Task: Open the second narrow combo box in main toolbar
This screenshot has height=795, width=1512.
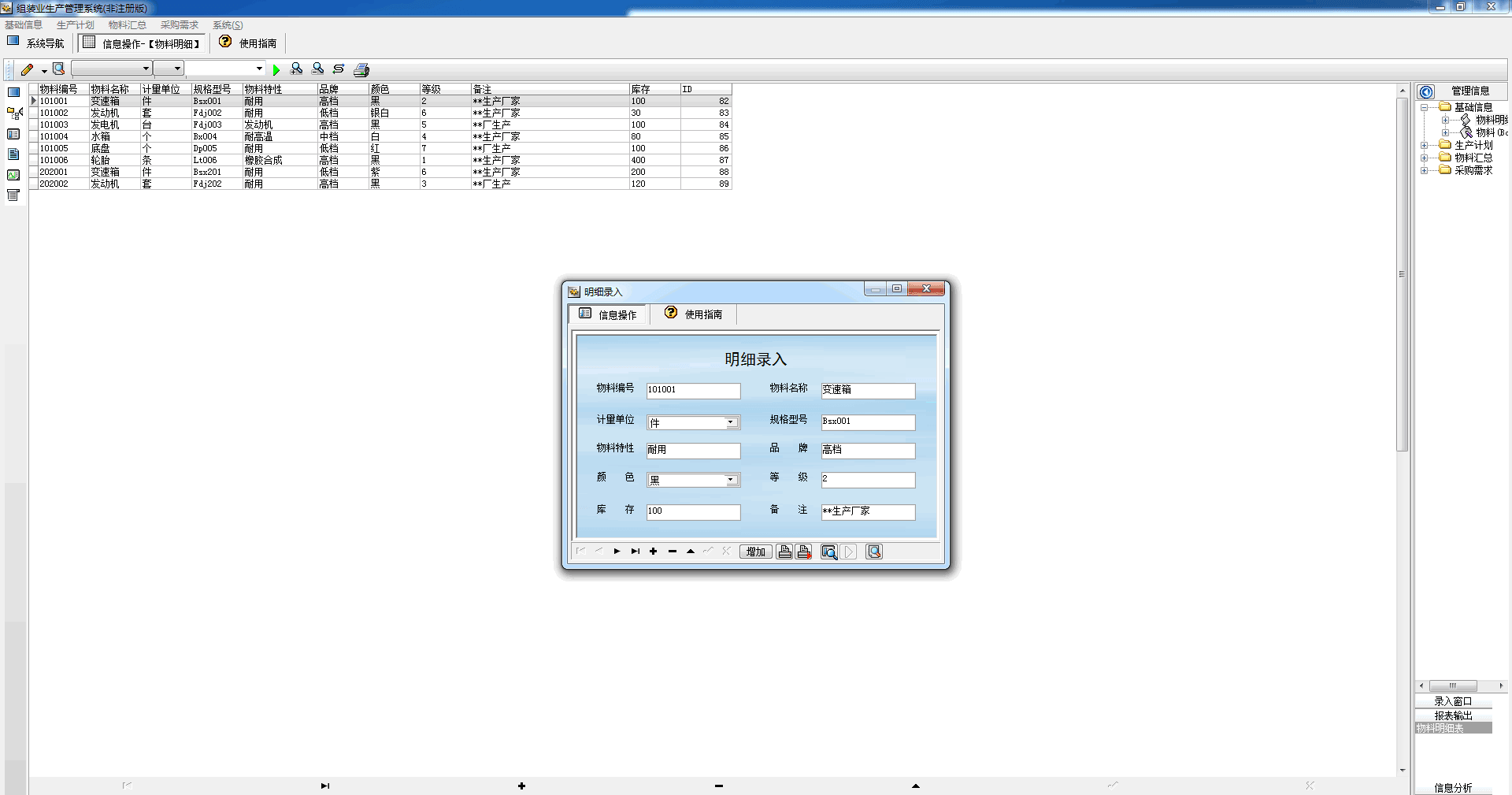Action: point(168,69)
